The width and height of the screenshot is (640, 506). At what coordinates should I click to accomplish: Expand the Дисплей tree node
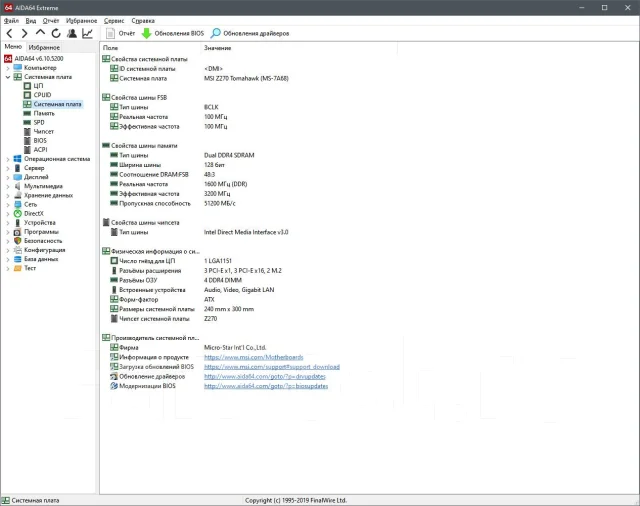coord(8,177)
